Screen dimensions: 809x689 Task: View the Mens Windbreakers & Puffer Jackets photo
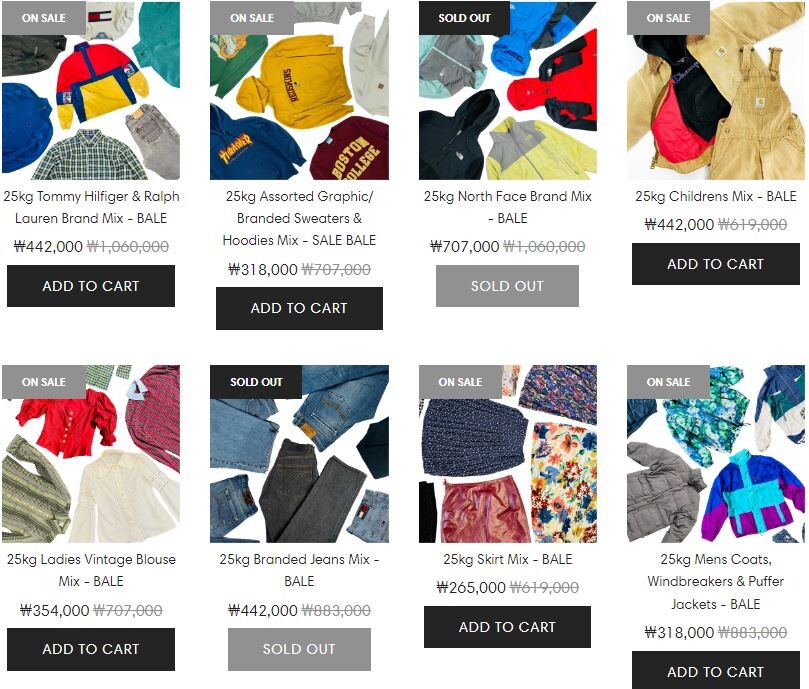click(716, 454)
